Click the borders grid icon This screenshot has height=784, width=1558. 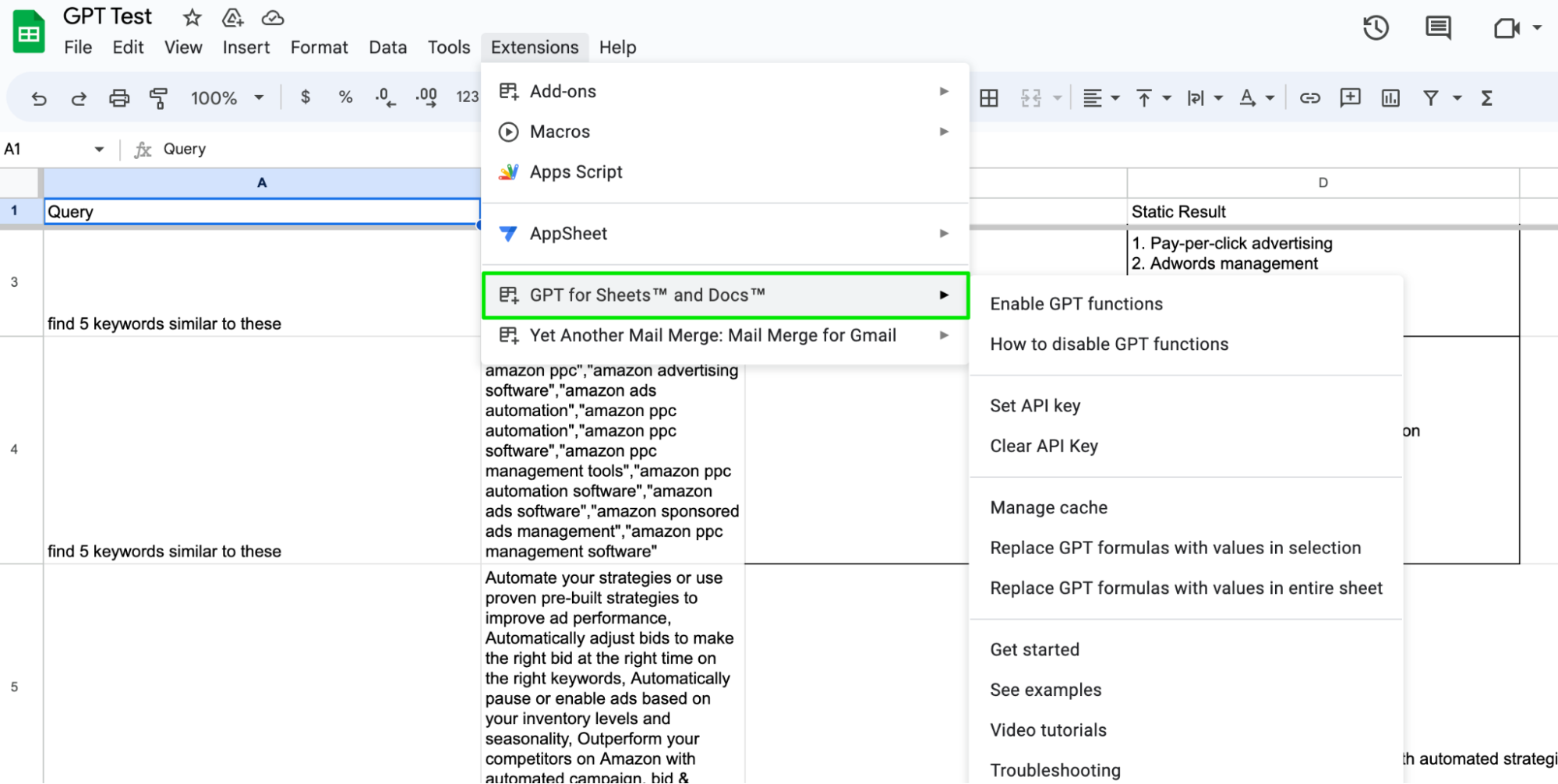[x=989, y=98]
